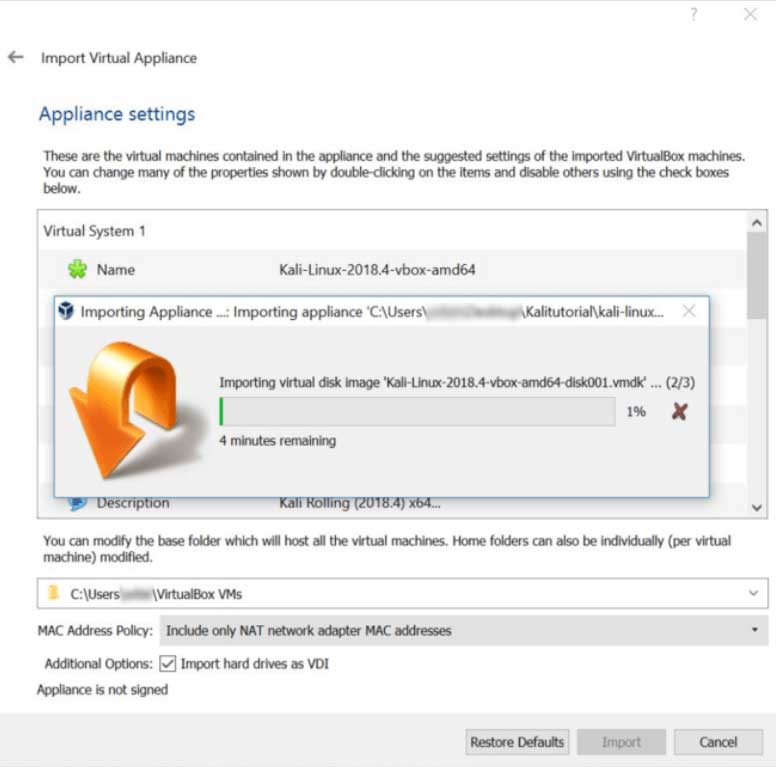Click the yellow folder icon in base folder field
The width and height of the screenshot is (776, 767).
point(53,592)
